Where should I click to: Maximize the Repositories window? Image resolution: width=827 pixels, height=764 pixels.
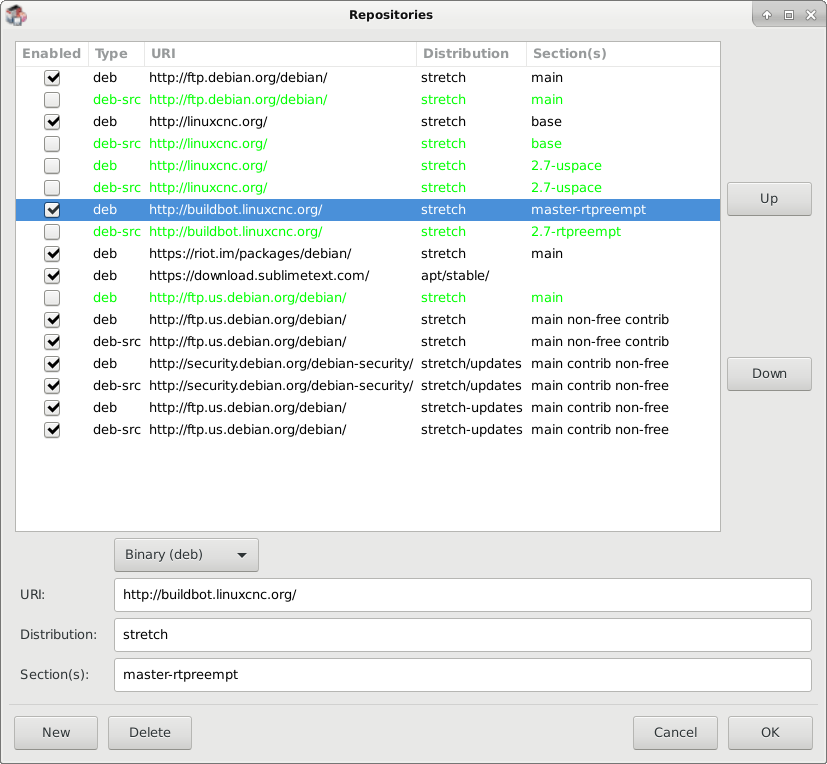pos(789,15)
